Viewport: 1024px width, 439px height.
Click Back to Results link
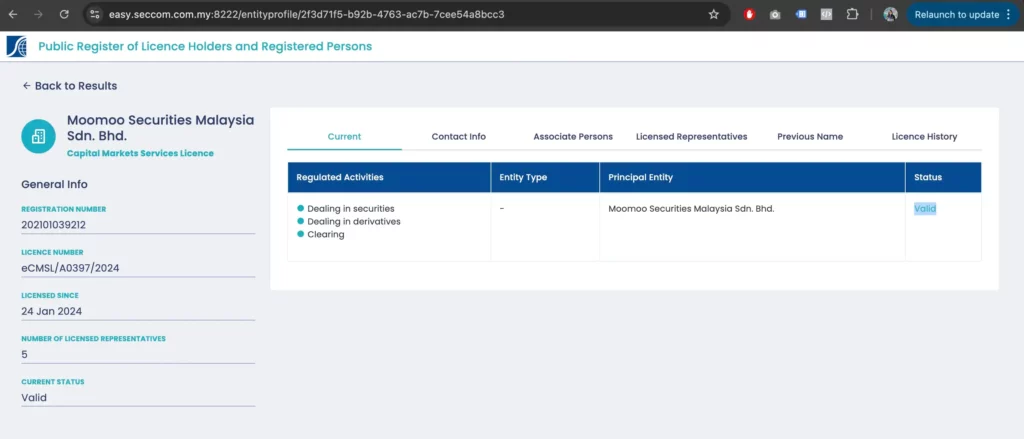pyautogui.click(x=70, y=86)
